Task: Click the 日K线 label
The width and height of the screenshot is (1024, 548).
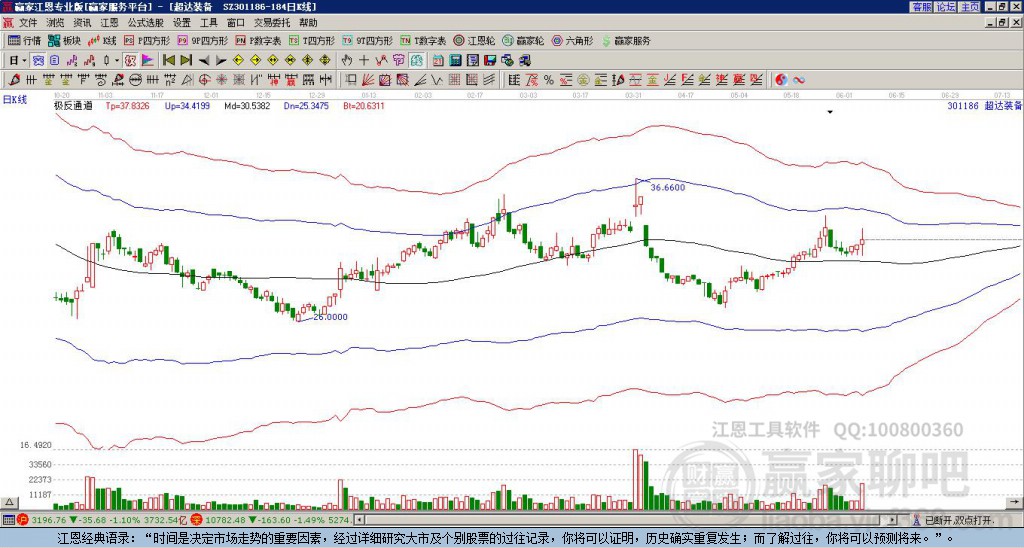Action: pyautogui.click(x=14, y=100)
